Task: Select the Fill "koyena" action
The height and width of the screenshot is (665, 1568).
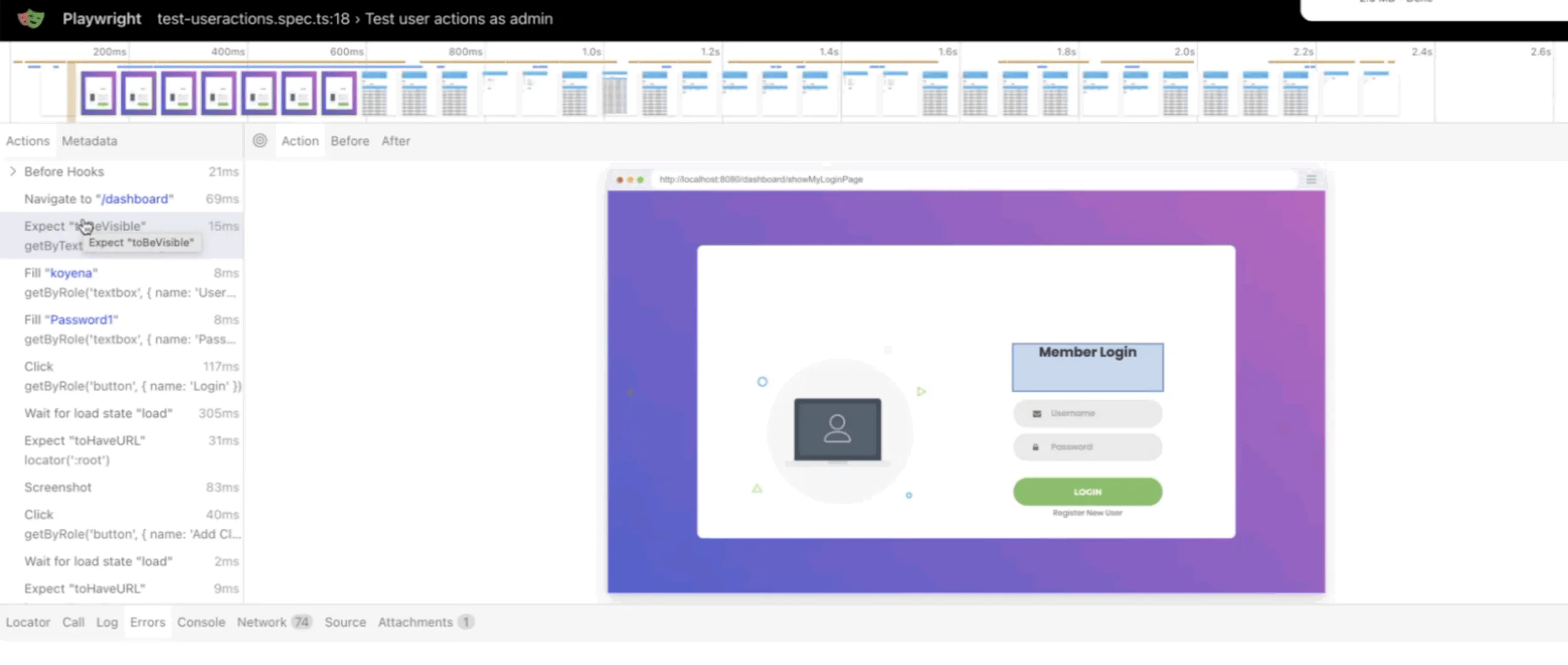Action: point(61,273)
